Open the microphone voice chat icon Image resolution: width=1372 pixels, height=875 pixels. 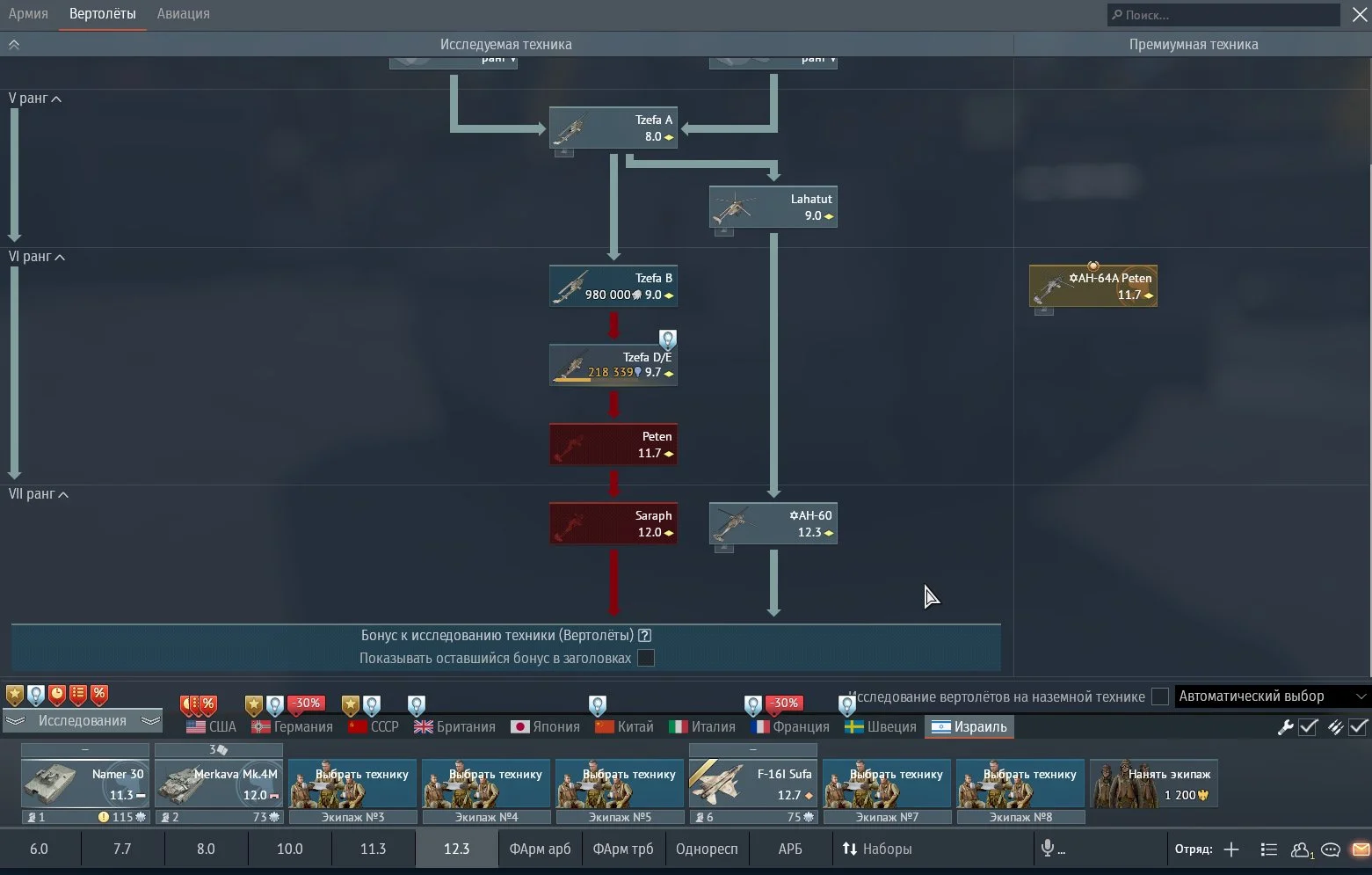1048,849
